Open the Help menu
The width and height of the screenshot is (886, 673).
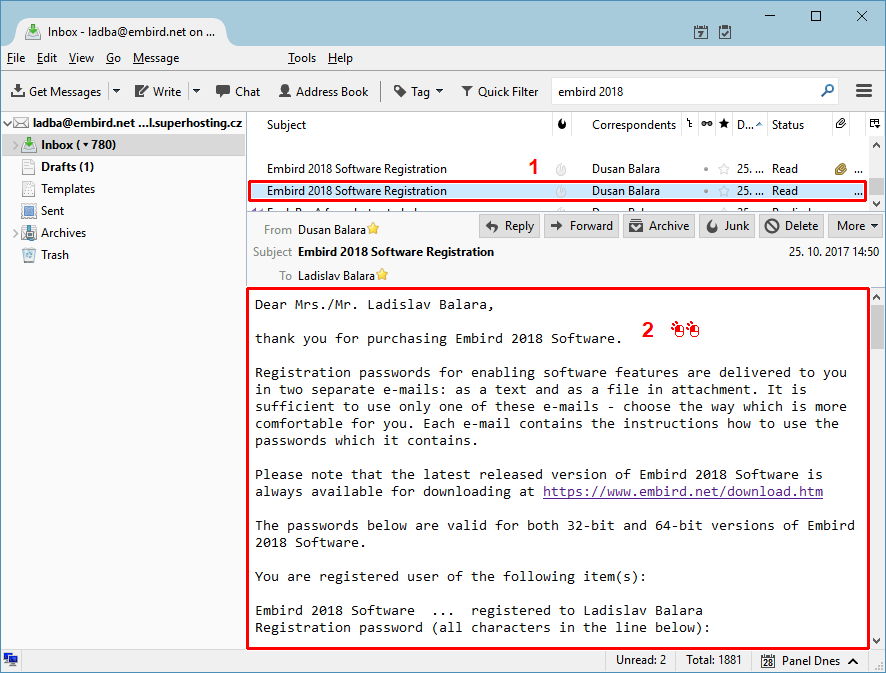(340, 58)
